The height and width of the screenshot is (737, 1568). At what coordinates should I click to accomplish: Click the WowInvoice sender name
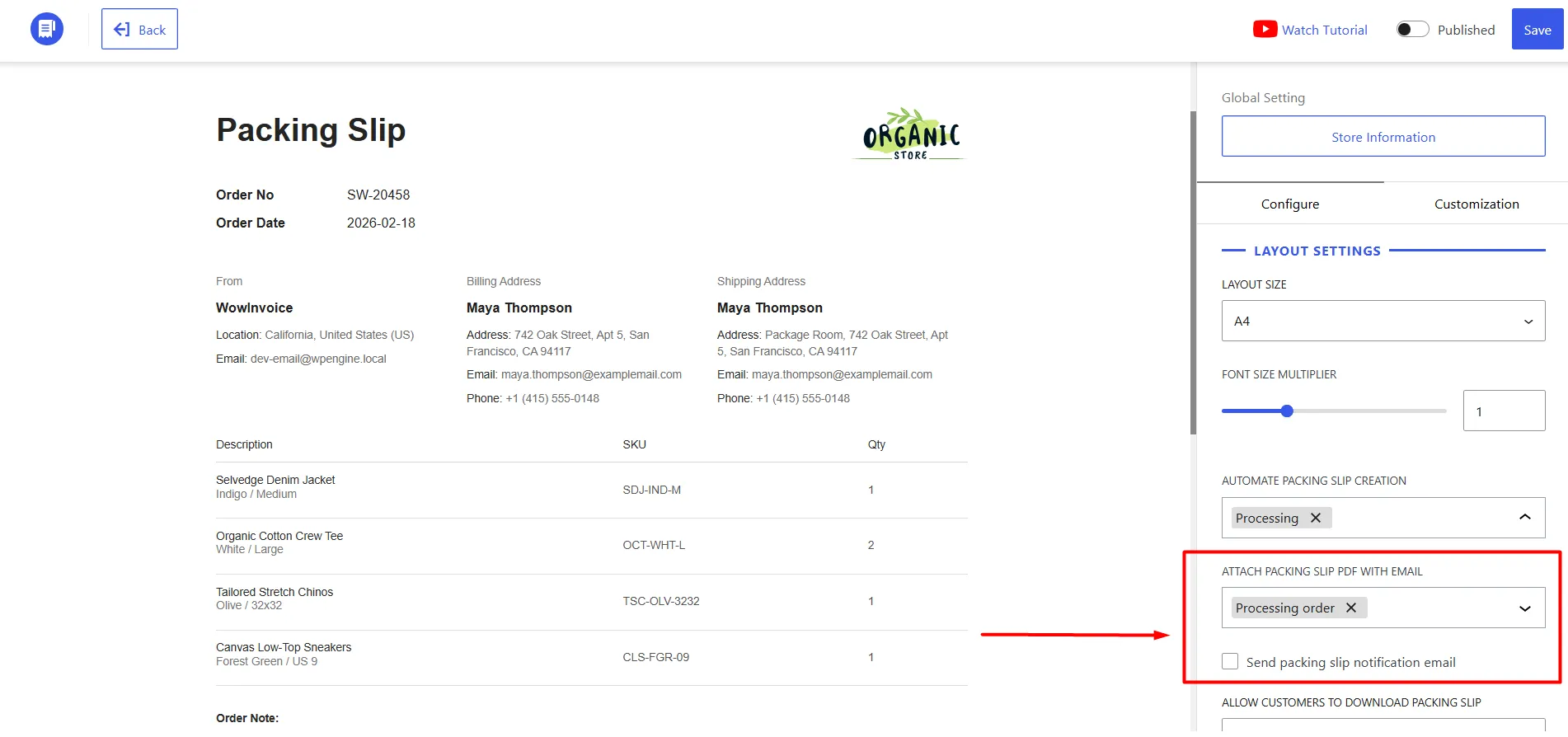click(x=254, y=307)
